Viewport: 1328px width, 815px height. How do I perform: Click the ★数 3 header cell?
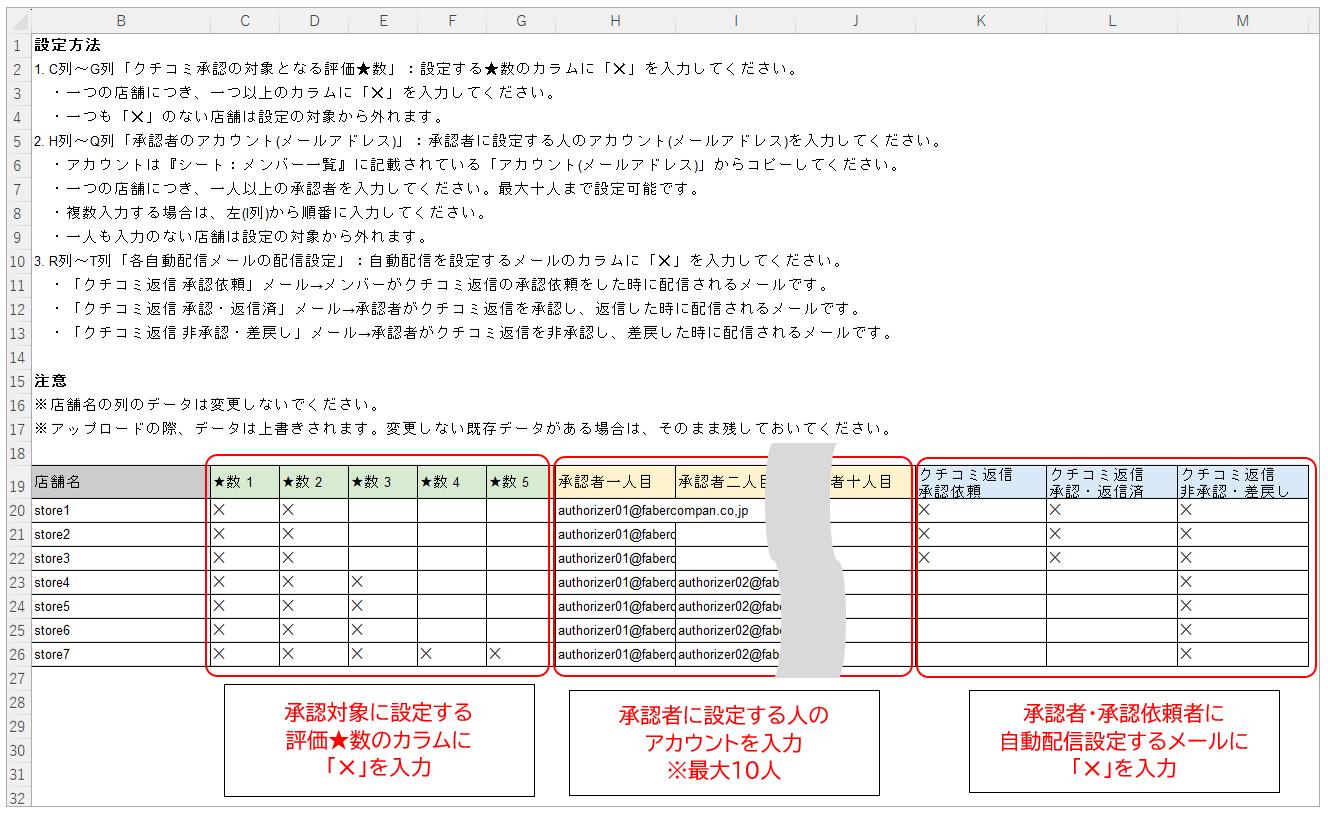click(383, 482)
